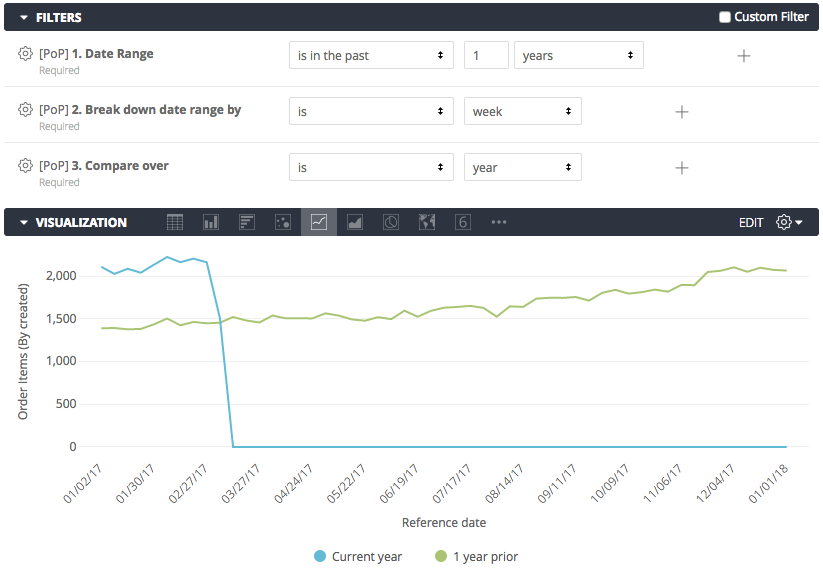Add another Compare over filter value
This screenshot has height=569, width=823.
pyautogui.click(x=682, y=168)
